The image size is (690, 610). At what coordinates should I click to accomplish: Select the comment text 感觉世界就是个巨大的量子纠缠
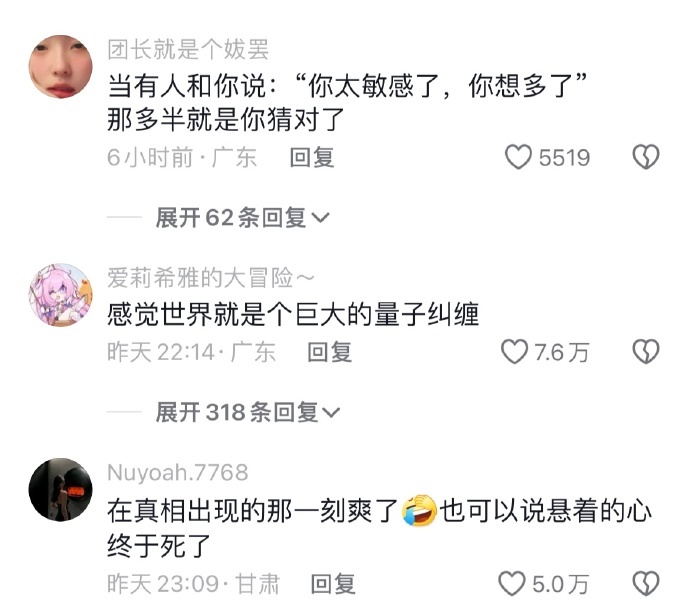[x=293, y=315]
